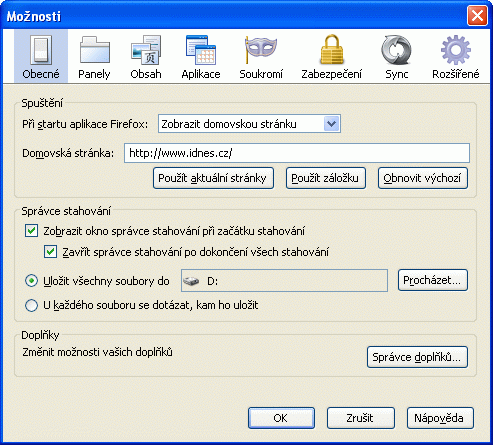Click the Při startu aplikace Firefox label
The height and width of the screenshot is (445, 493).
[85, 124]
